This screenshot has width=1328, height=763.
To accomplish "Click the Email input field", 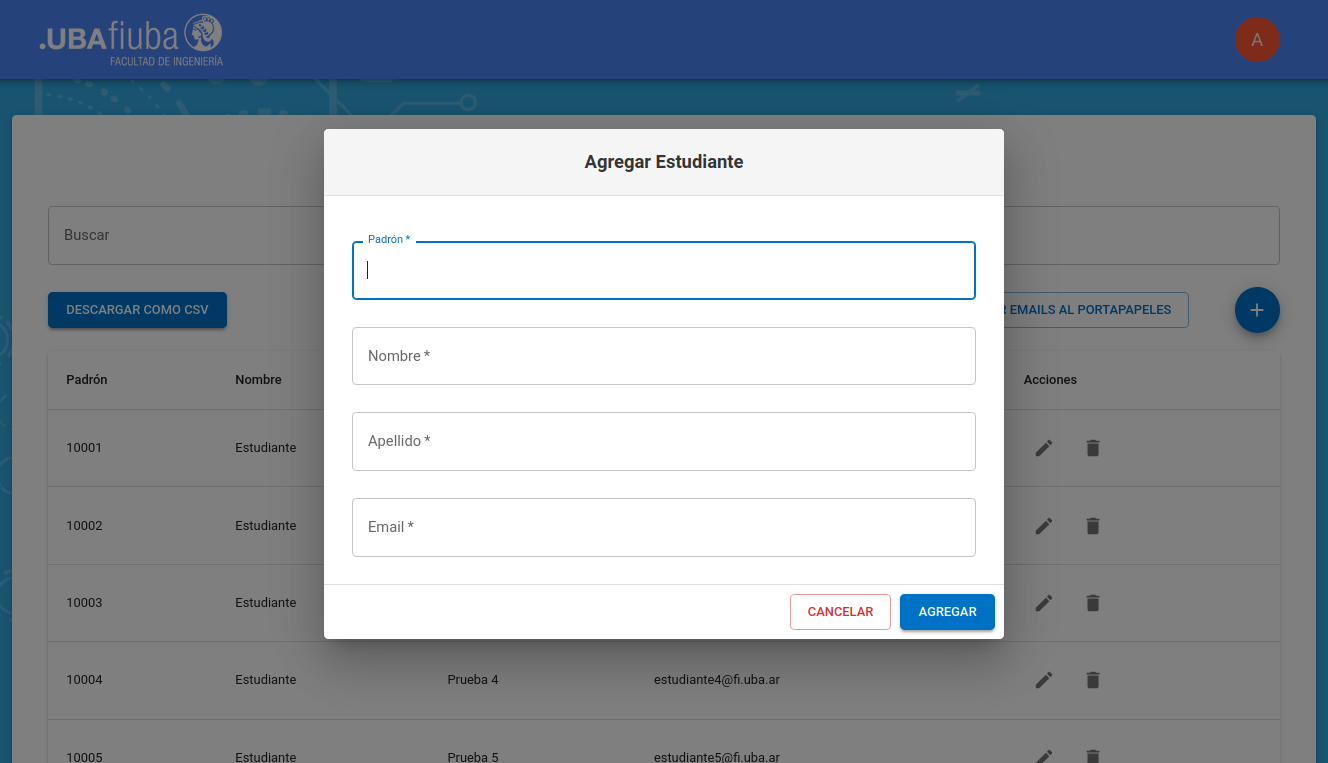I will tap(663, 527).
